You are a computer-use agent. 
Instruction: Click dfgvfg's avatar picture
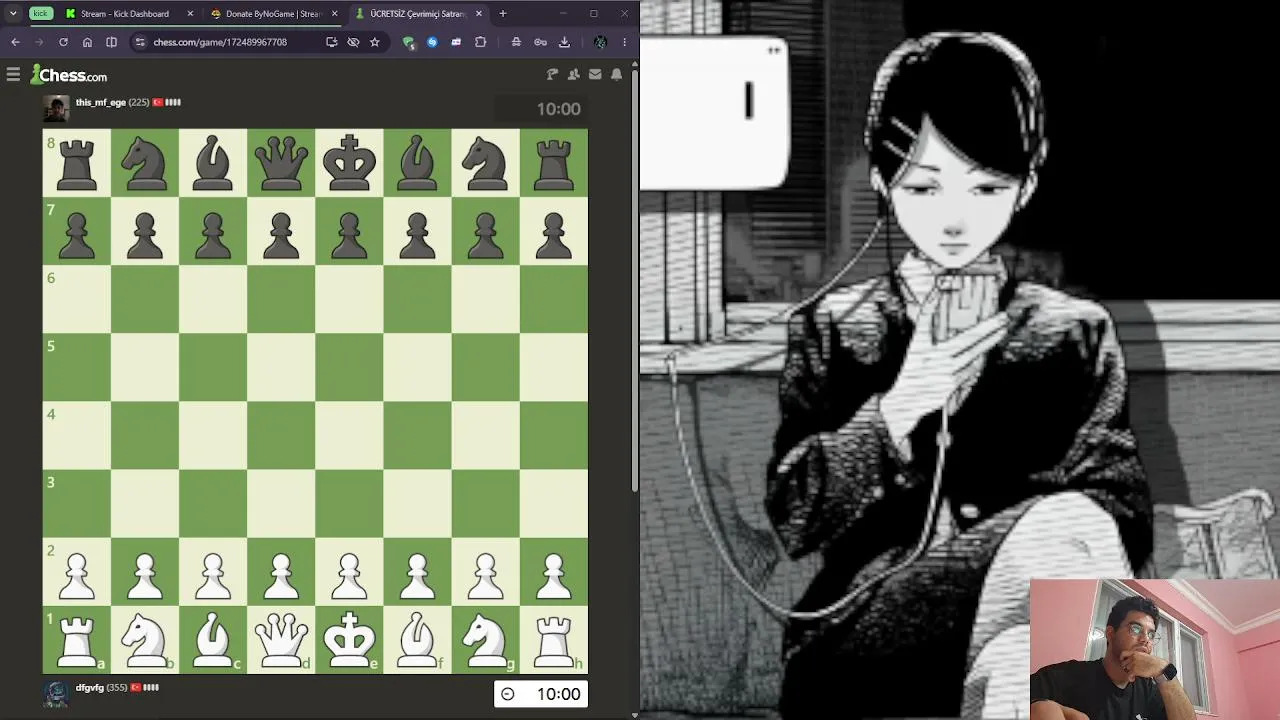pos(56,694)
